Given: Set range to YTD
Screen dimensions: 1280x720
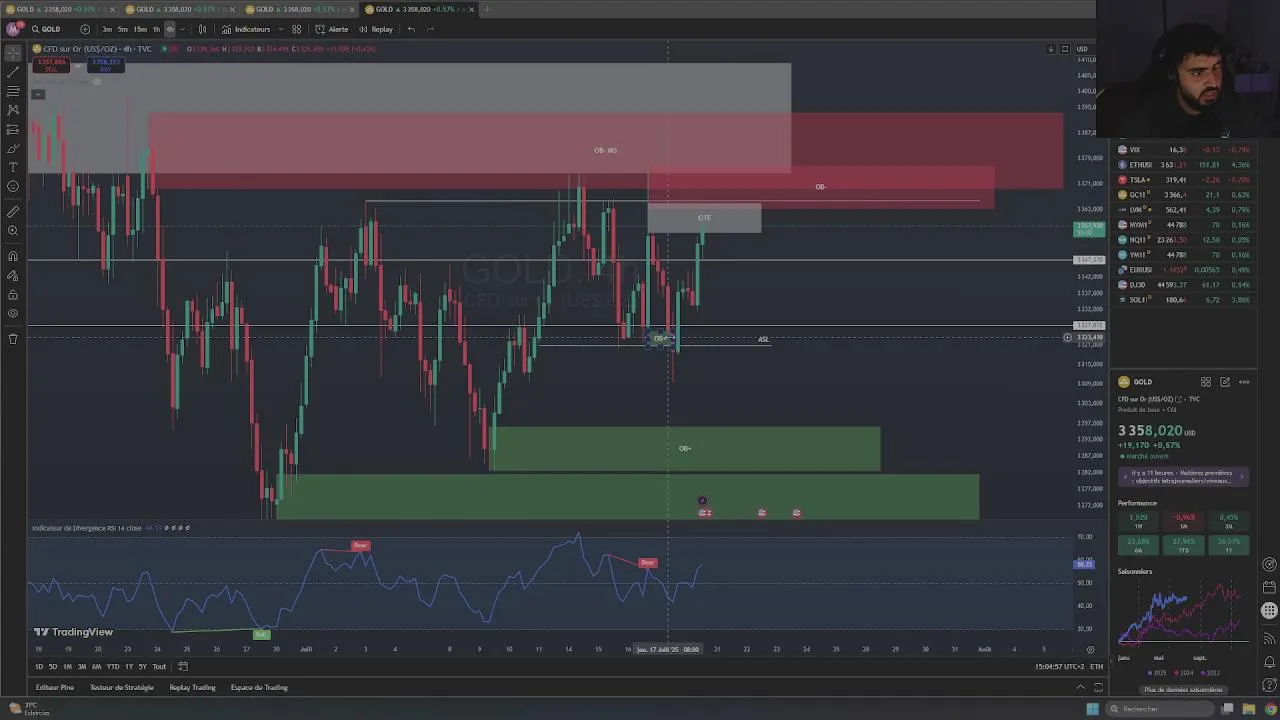Looking at the screenshot, I should (113, 666).
